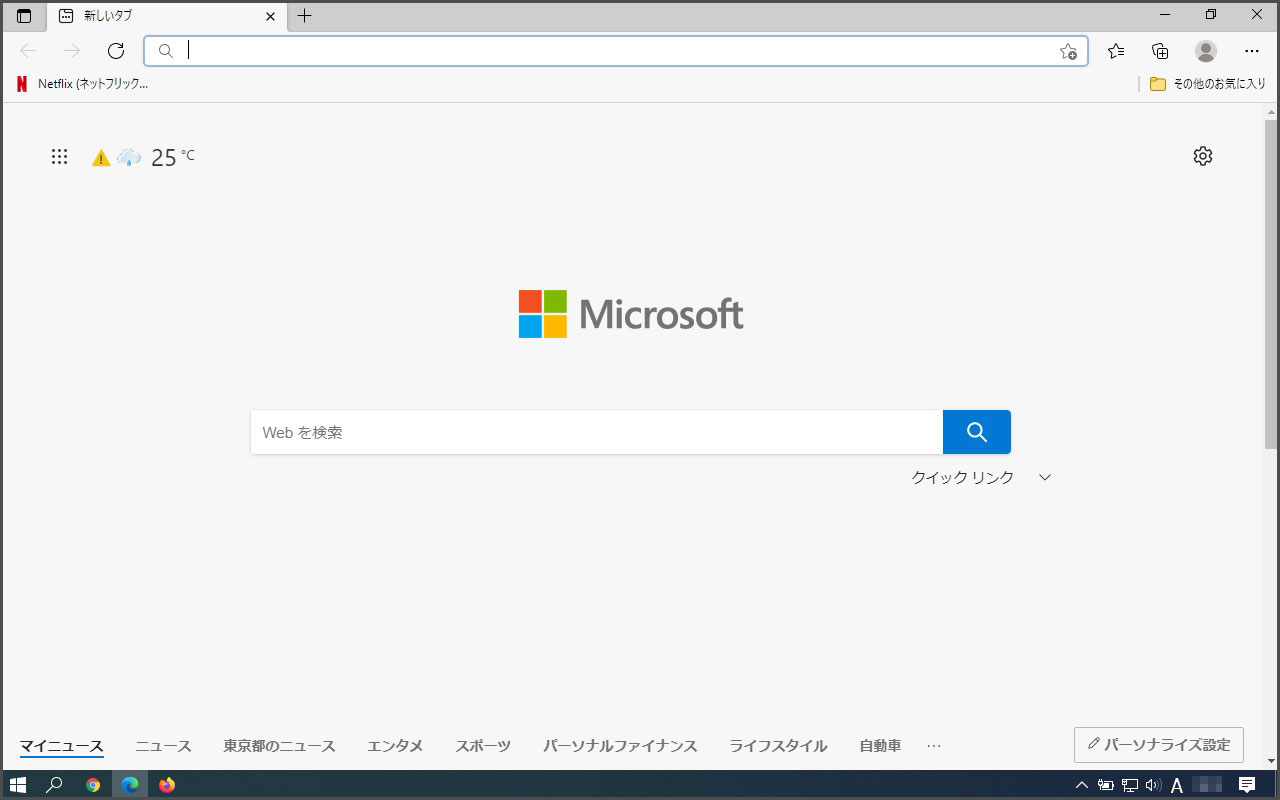
Task: Open the user profile avatar
Action: tap(1206, 51)
